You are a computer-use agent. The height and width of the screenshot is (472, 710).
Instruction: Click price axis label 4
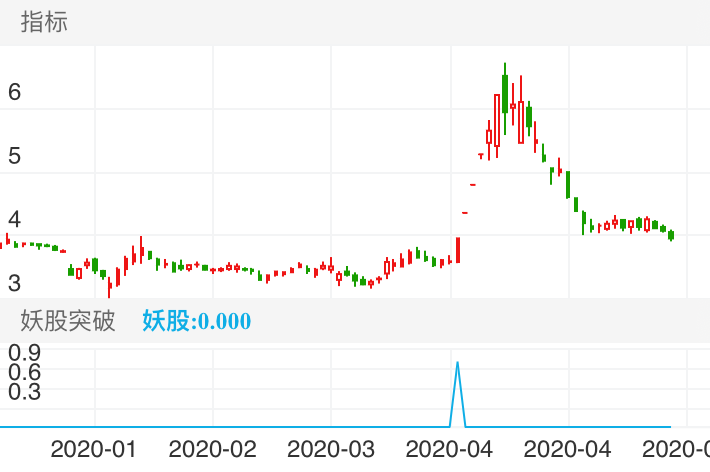pyautogui.click(x=15, y=219)
